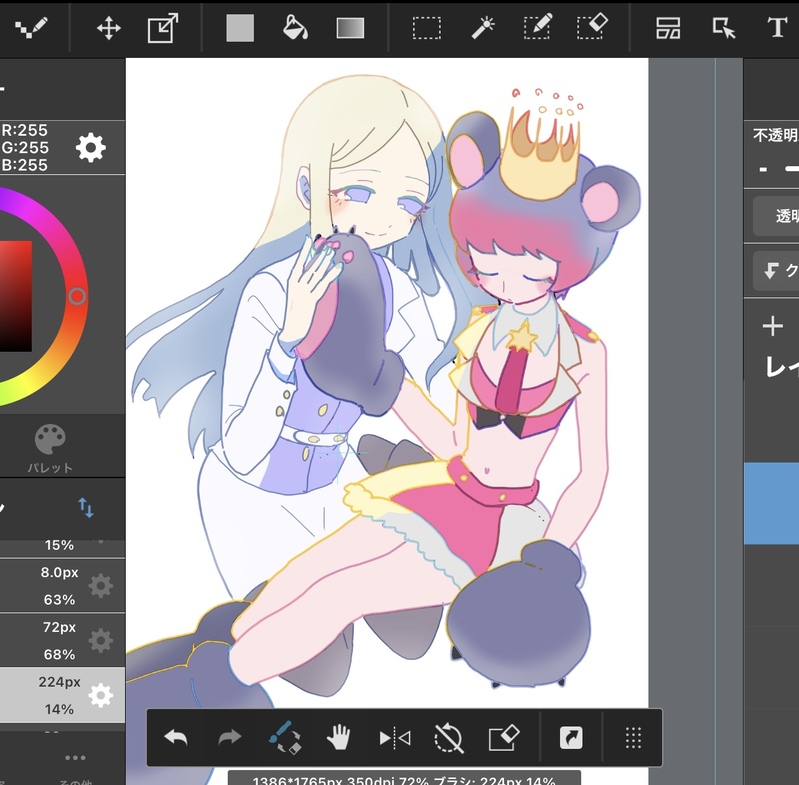Toggle between brush and eraser
The width and height of the screenshot is (799, 785).
tap(284, 738)
